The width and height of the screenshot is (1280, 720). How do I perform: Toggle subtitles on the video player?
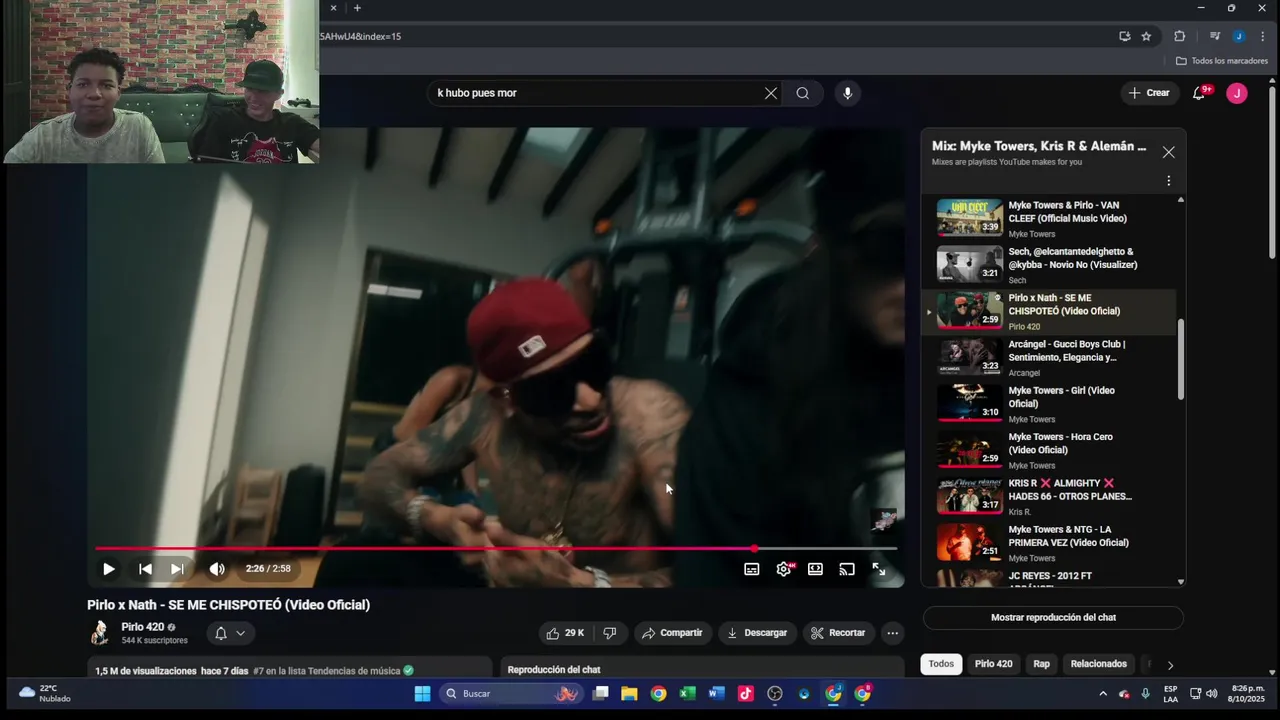click(x=751, y=569)
